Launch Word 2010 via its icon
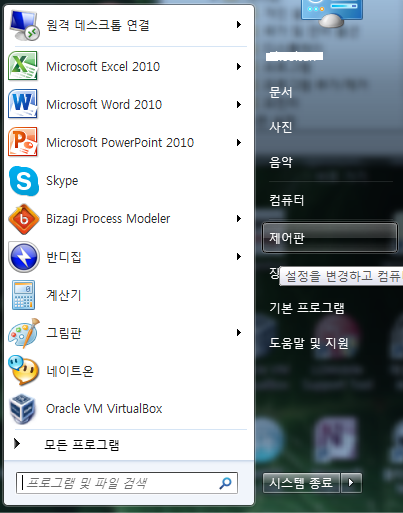The width and height of the screenshot is (403, 513). coord(23,104)
